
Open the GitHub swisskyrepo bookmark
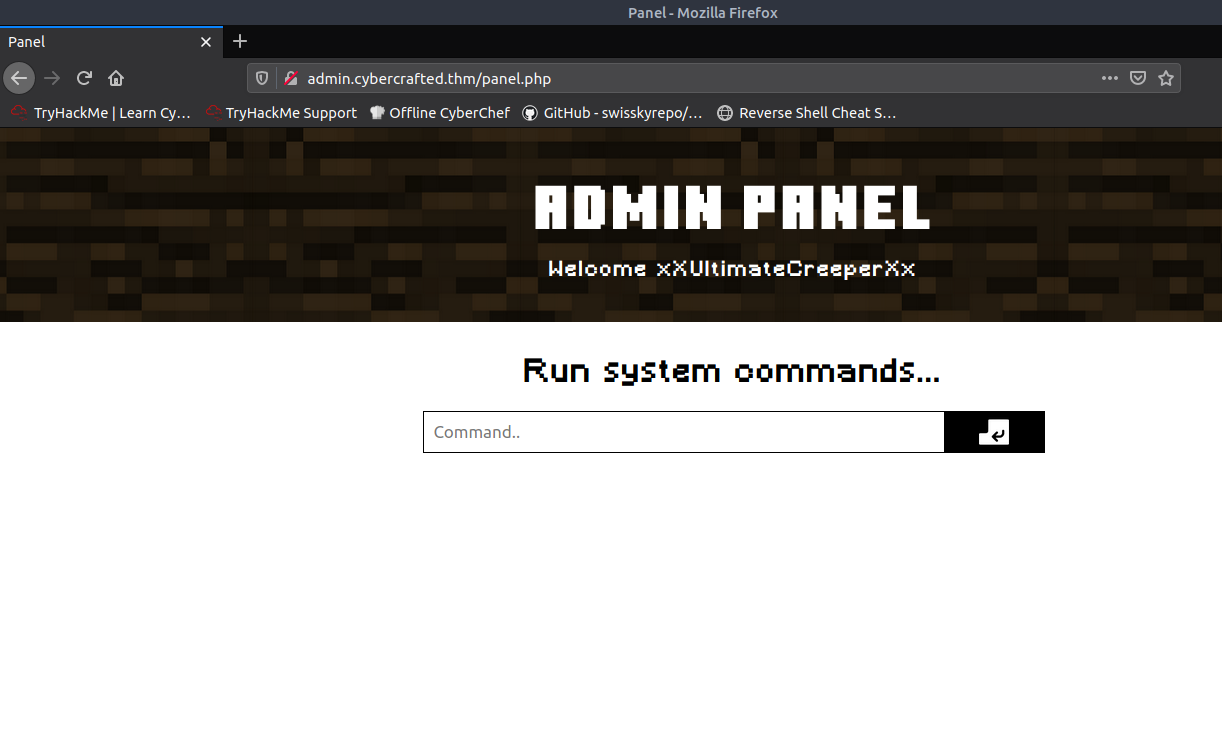click(612, 113)
